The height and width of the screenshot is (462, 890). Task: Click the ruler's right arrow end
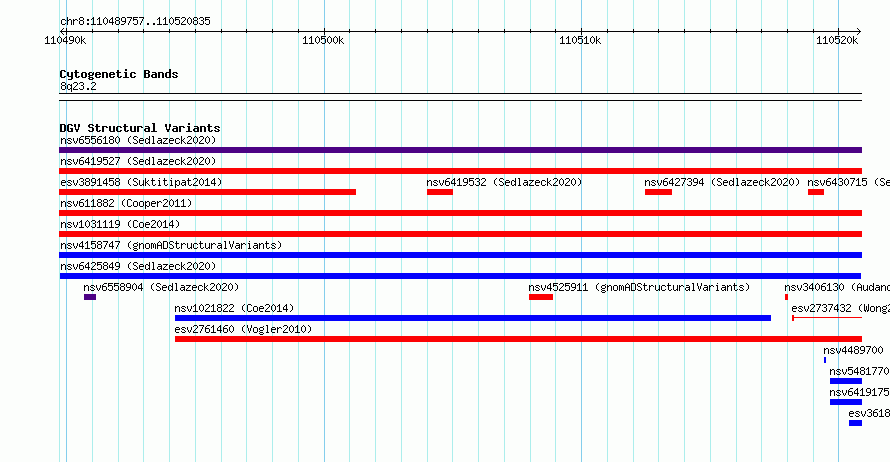(x=859, y=31)
